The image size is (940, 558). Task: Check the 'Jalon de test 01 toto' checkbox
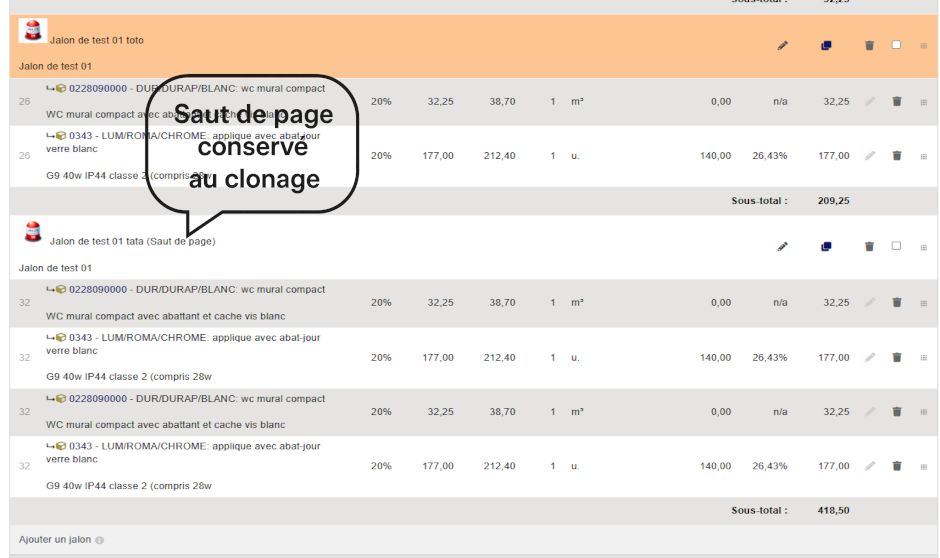(x=896, y=45)
